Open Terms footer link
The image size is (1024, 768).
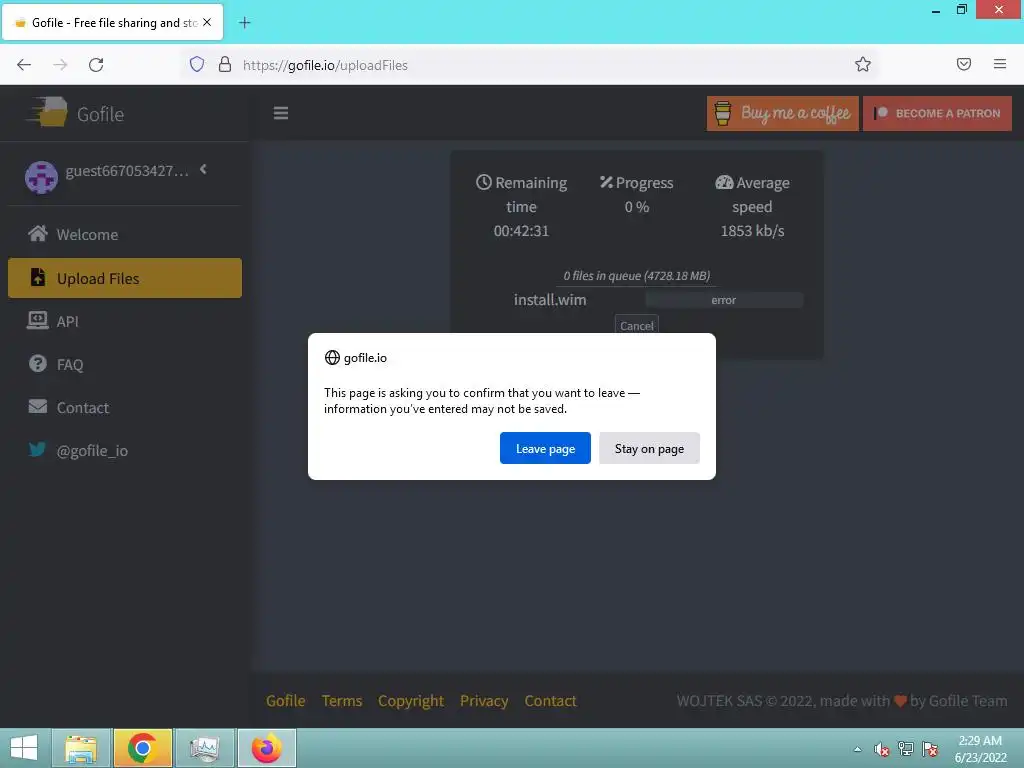pos(342,700)
